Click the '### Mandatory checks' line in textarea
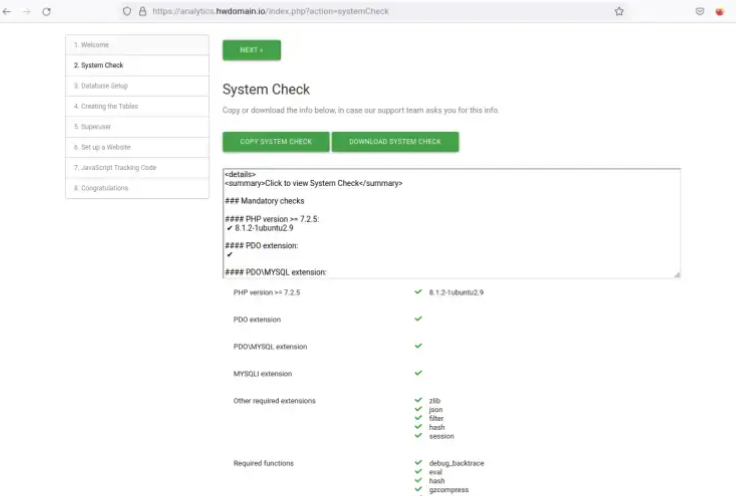Screen dimensions: 736x496 264,201
